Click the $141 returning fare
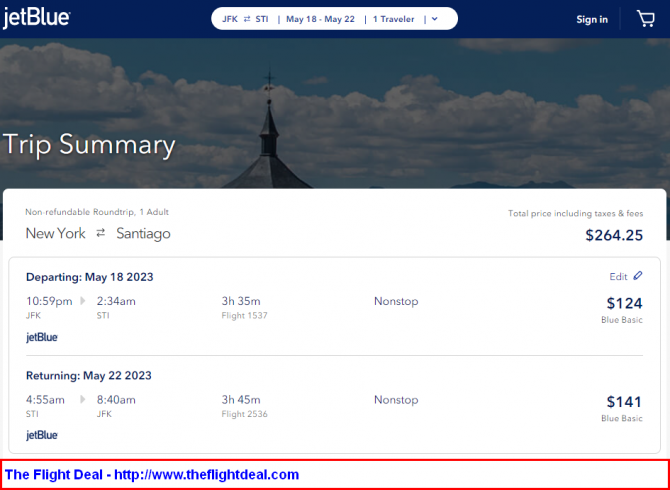670x490 pixels. (x=625, y=402)
